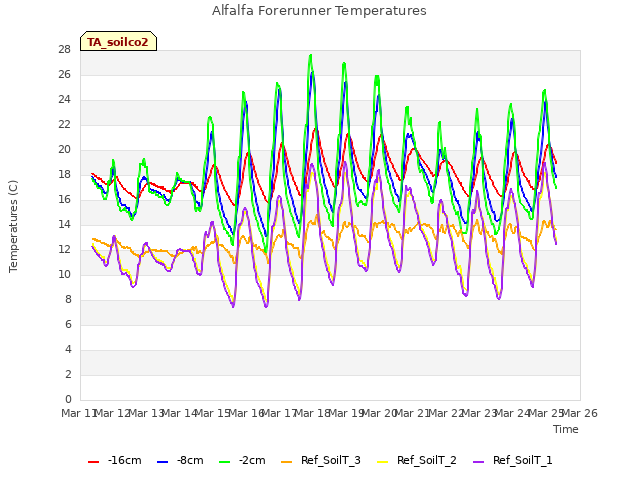The height and width of the screenshot is (480, 640).
Task: Click the 20 y-axis tick label
Action: click(65, 149)
